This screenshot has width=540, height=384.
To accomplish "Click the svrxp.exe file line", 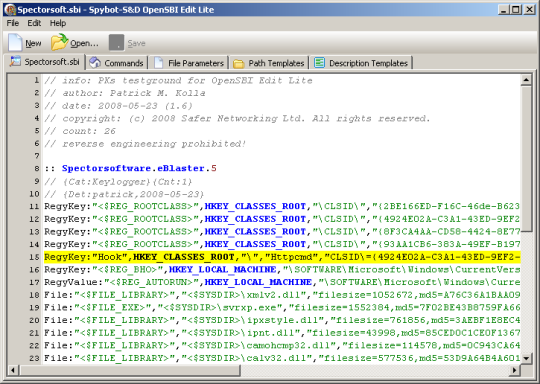I will point(282,307).
